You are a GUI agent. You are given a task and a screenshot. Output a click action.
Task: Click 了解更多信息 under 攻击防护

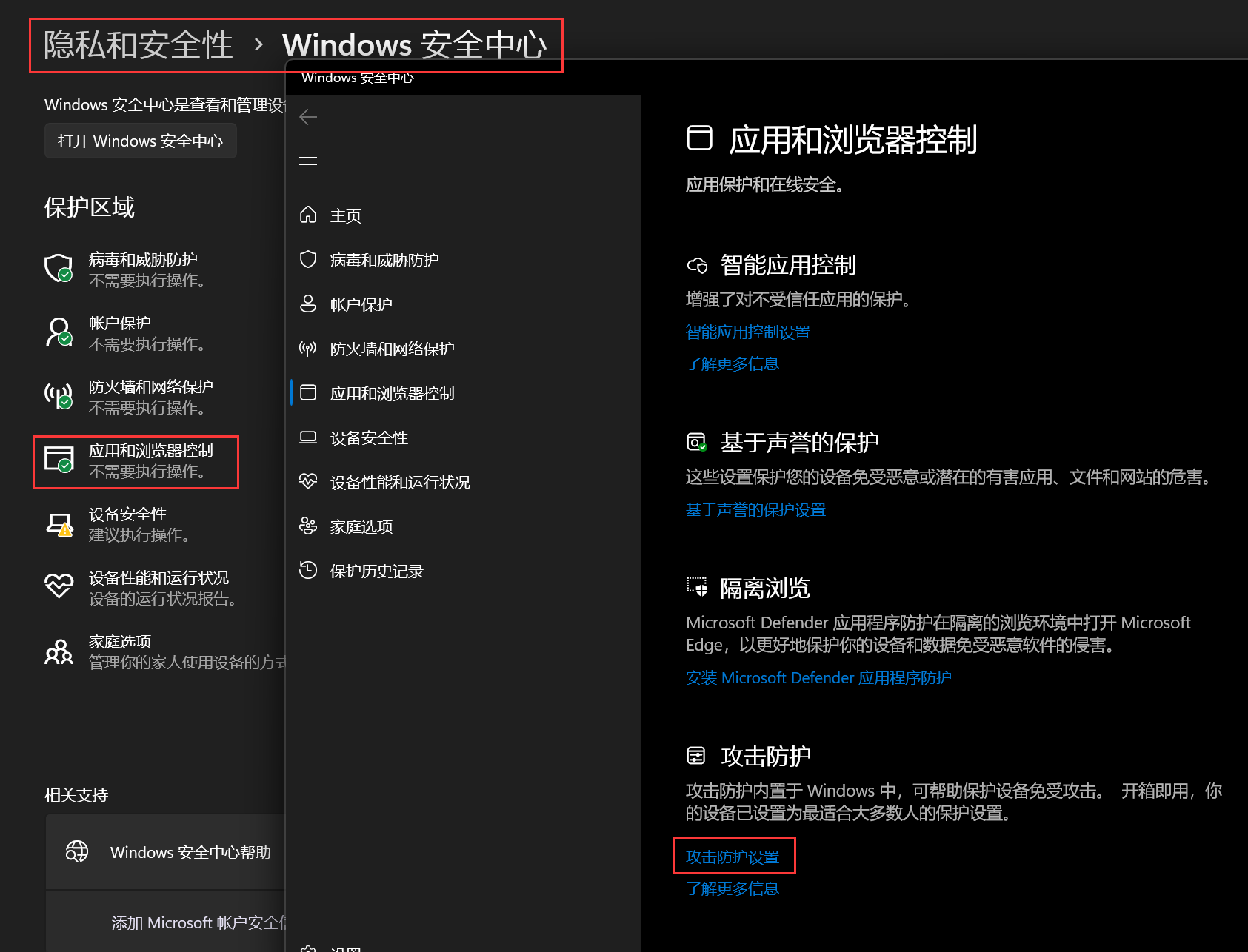pyautogui.click(x=733, y=889)
